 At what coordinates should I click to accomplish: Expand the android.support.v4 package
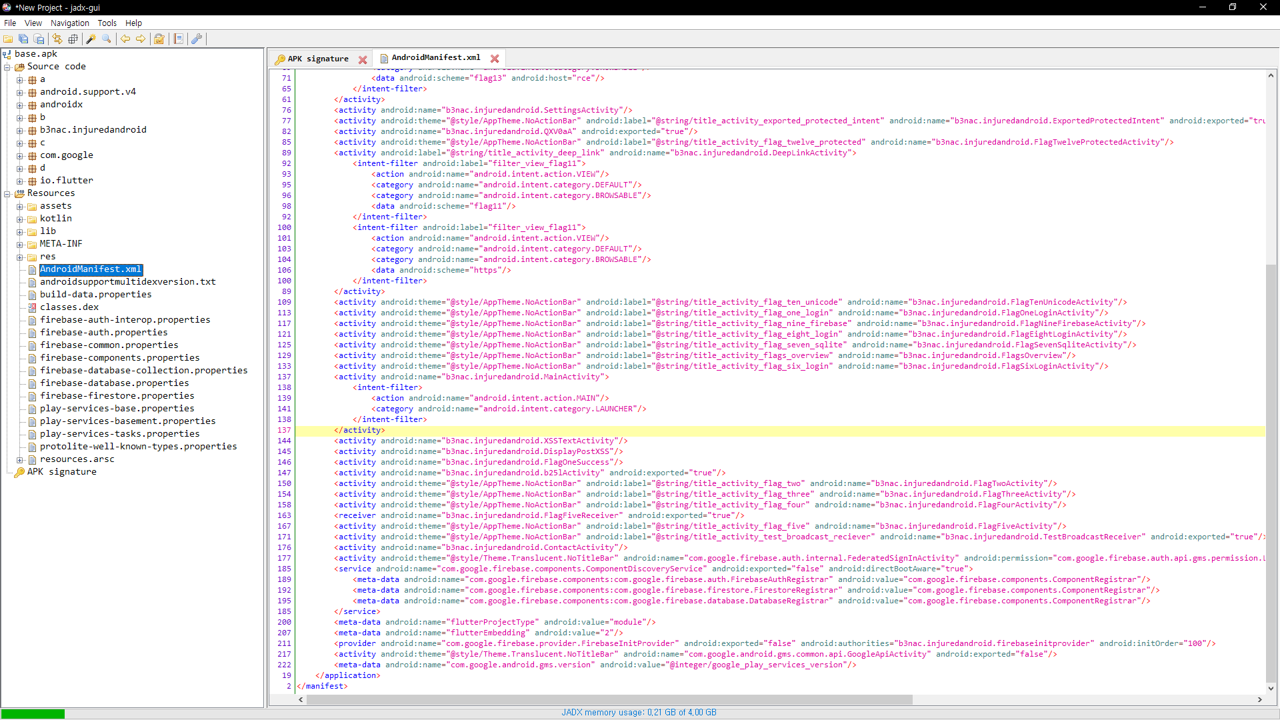[x=20, y=92]
